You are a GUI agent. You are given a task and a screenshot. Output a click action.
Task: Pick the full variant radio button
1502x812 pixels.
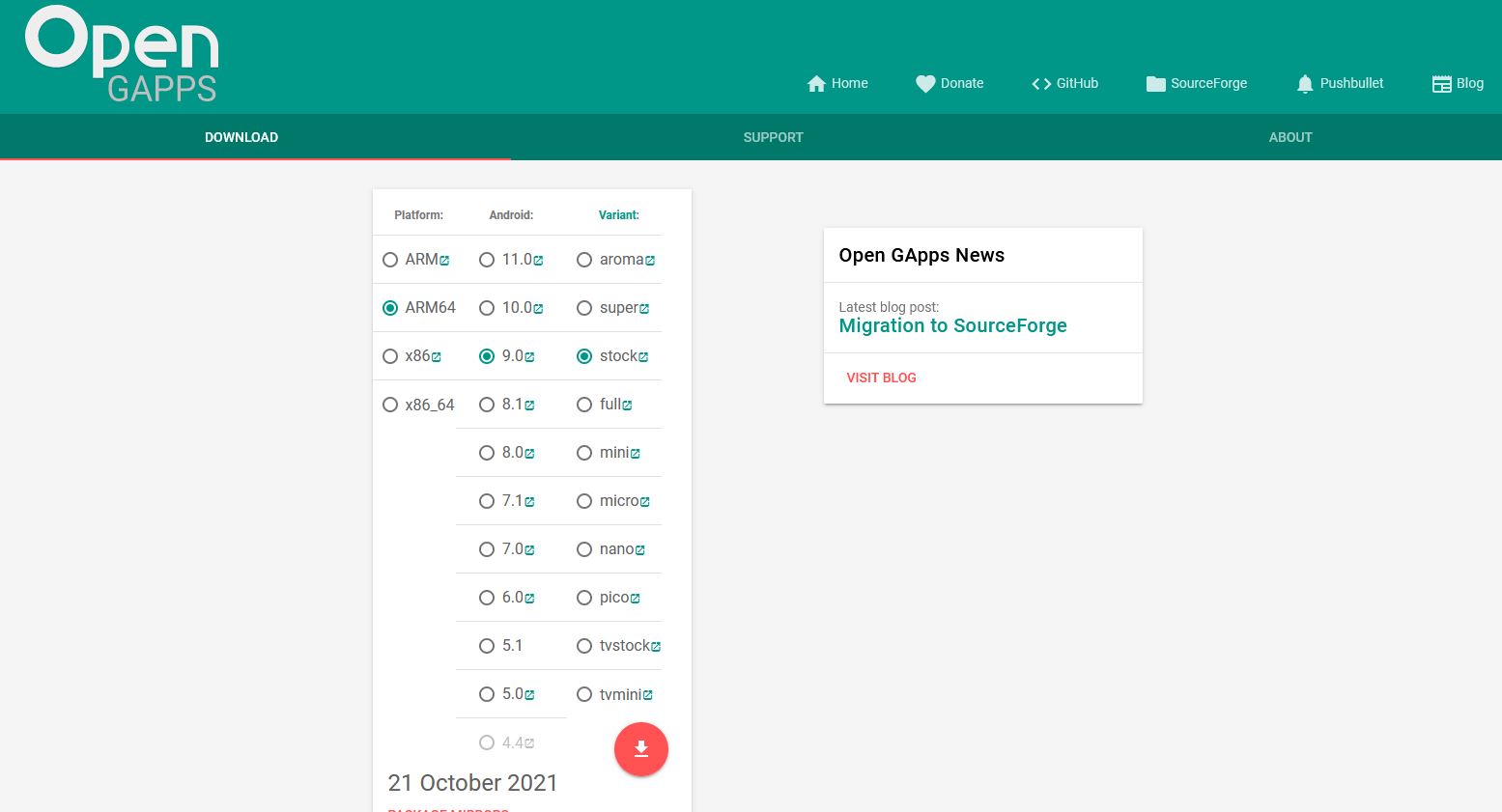[x=584, y=405]
